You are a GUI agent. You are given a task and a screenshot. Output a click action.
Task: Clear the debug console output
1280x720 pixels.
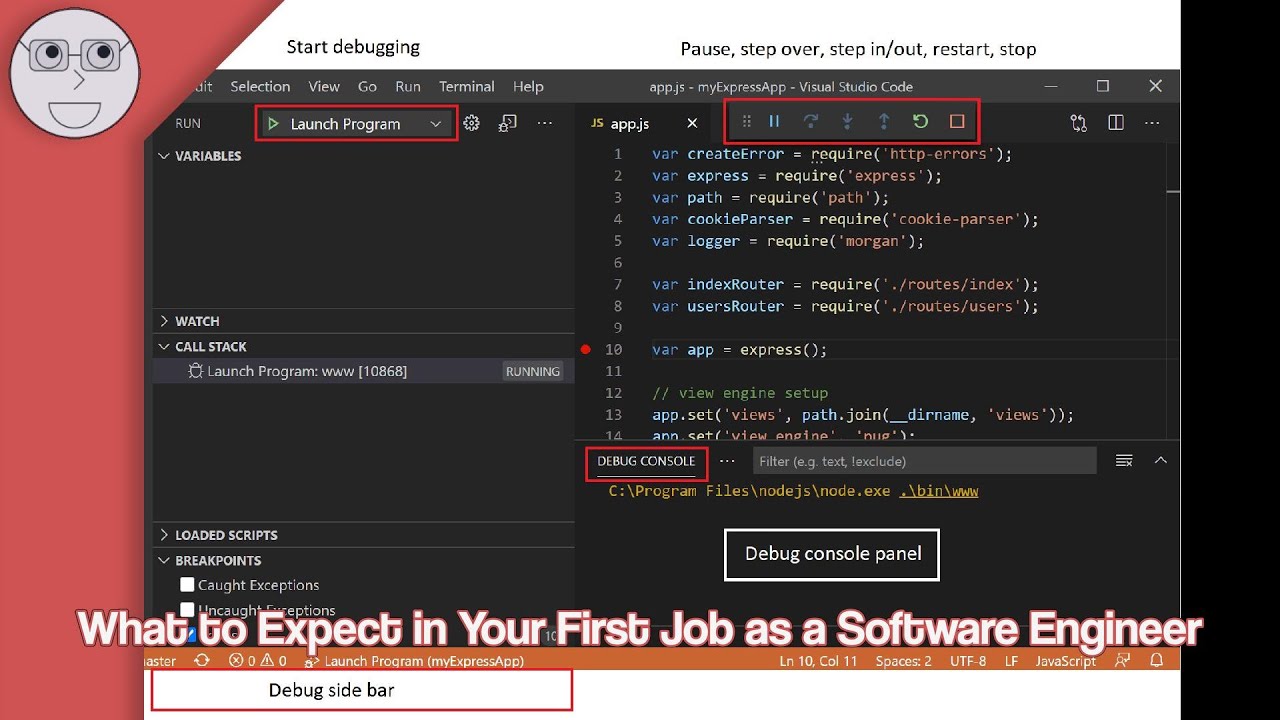1124,461
